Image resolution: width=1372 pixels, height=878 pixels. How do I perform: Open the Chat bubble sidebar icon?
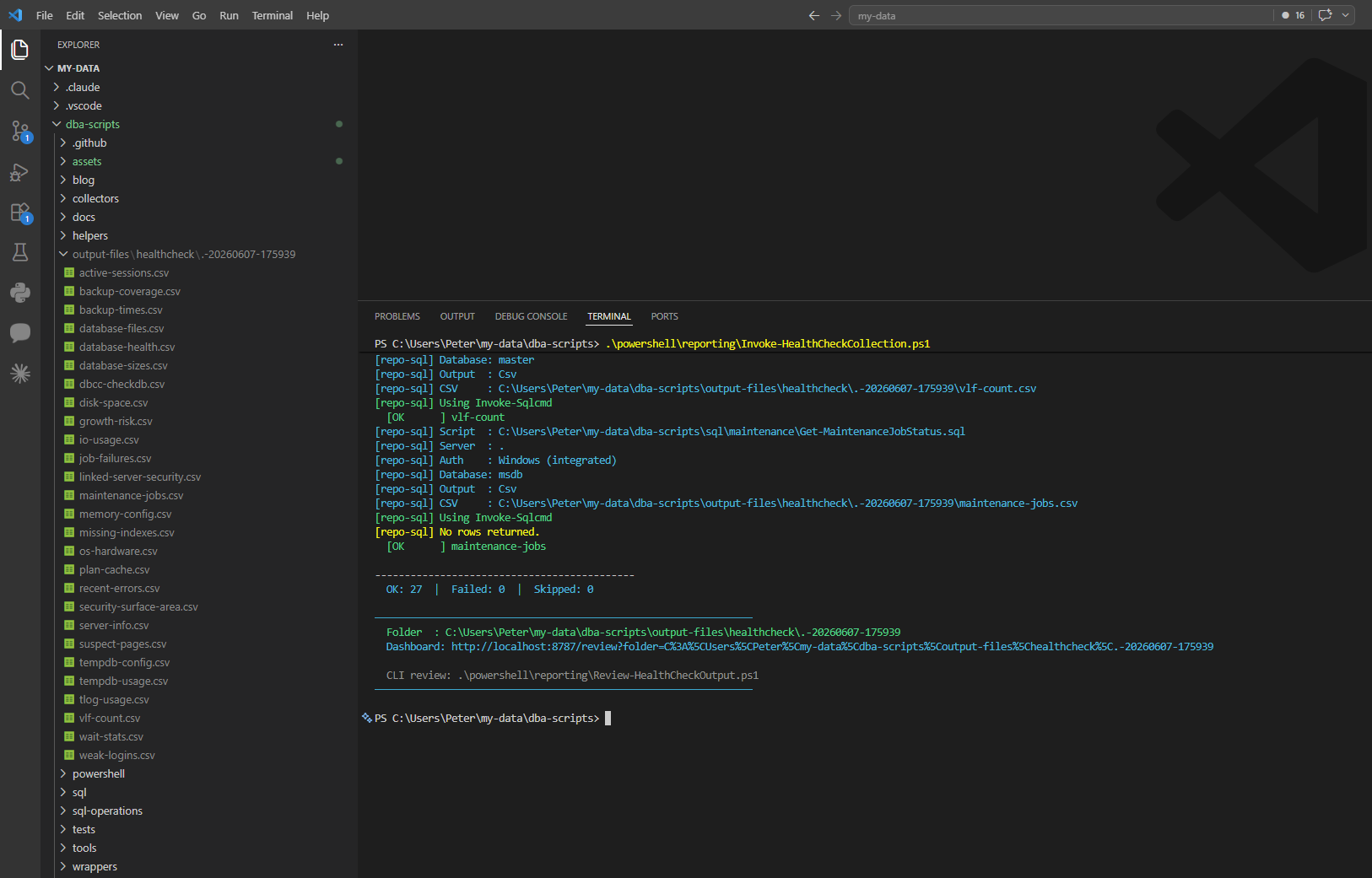coord(20,333)
